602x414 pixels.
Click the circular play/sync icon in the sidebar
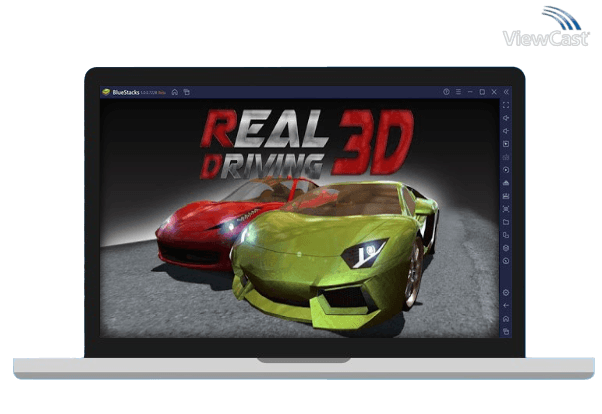tap(506, 170)
